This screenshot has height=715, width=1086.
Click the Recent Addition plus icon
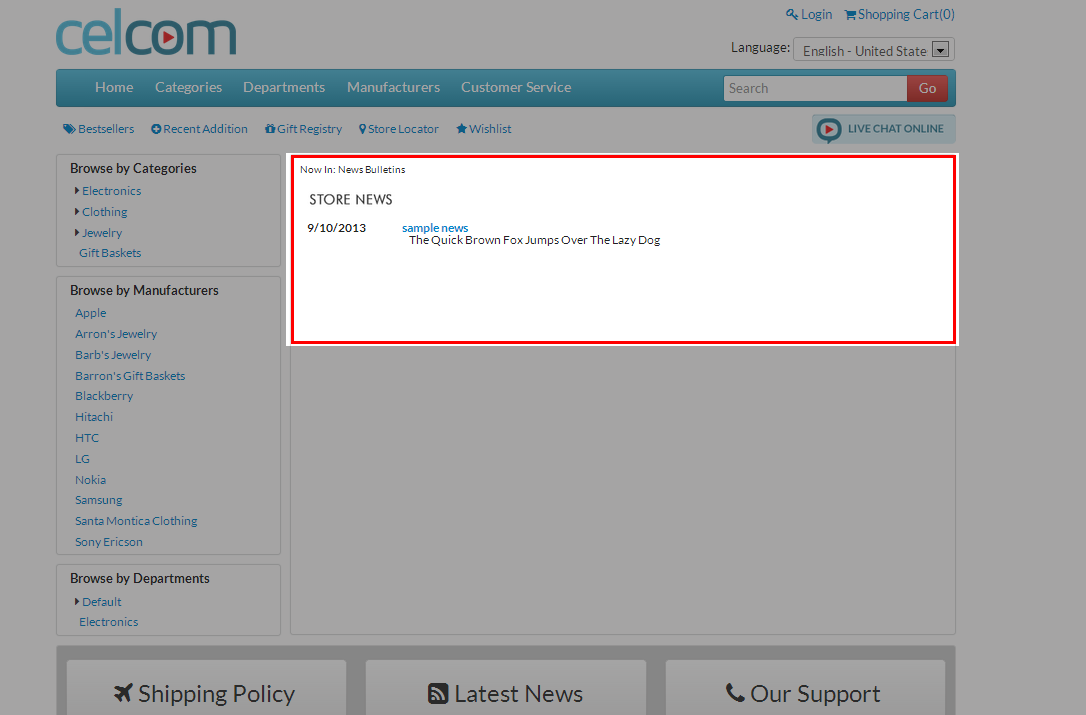[156, 129]
